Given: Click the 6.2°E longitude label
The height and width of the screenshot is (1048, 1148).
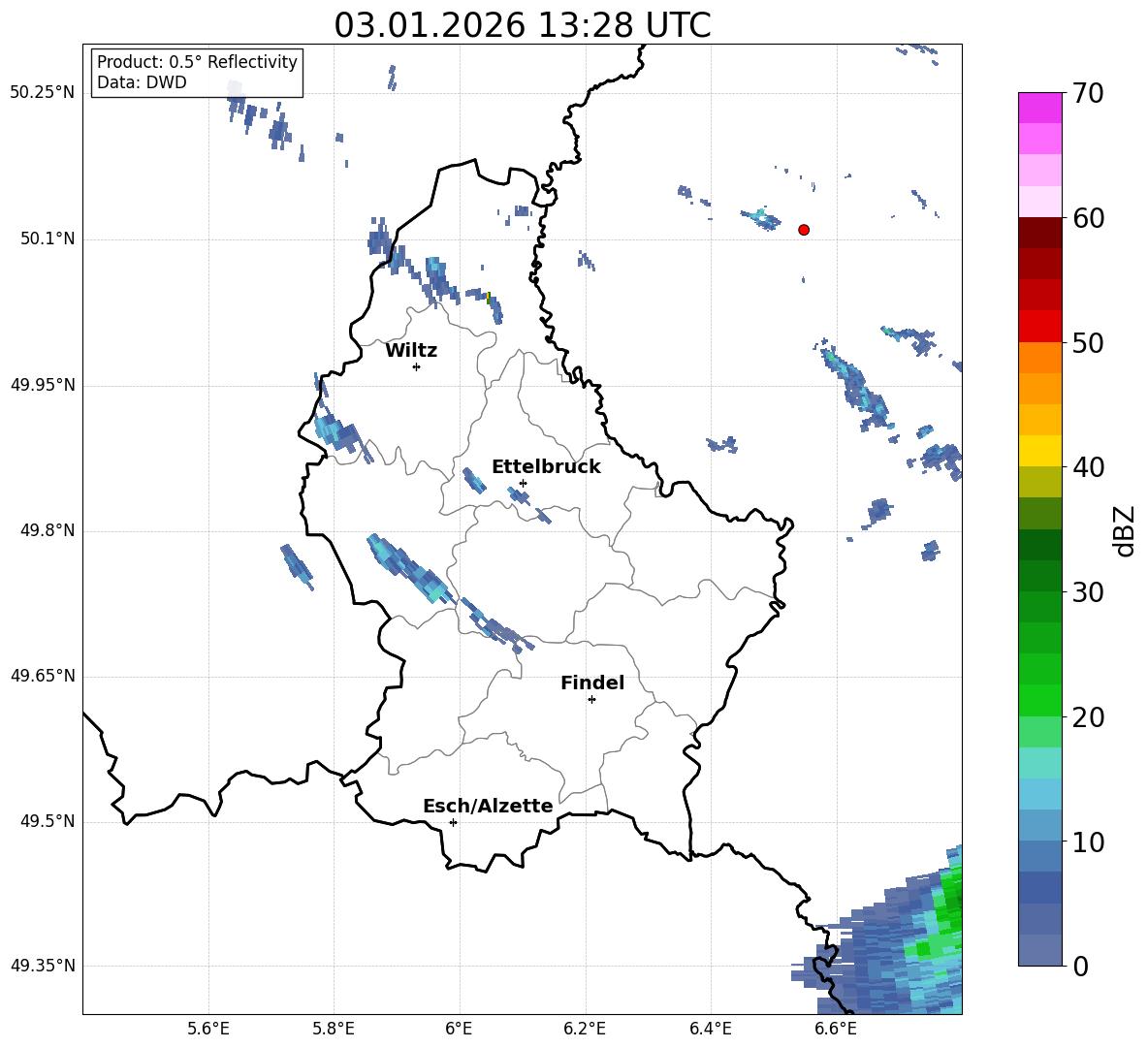Looking at the screenshot, I should [x=585, y=1029].
